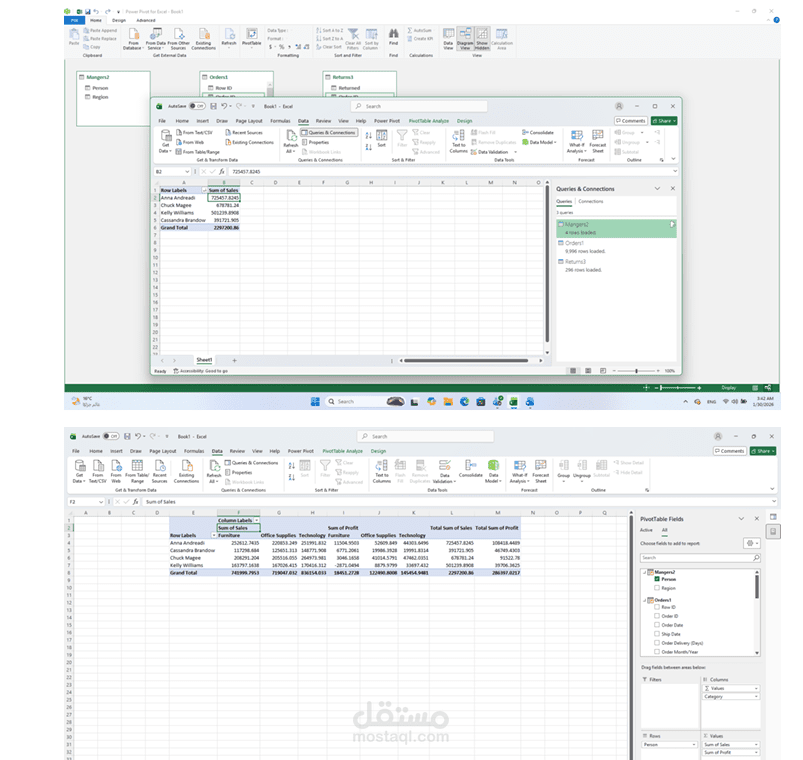The height and width of the screenshot is (760, 803).
Task: Add a new sheet with plus button
Action: click(x=235, y=361)
